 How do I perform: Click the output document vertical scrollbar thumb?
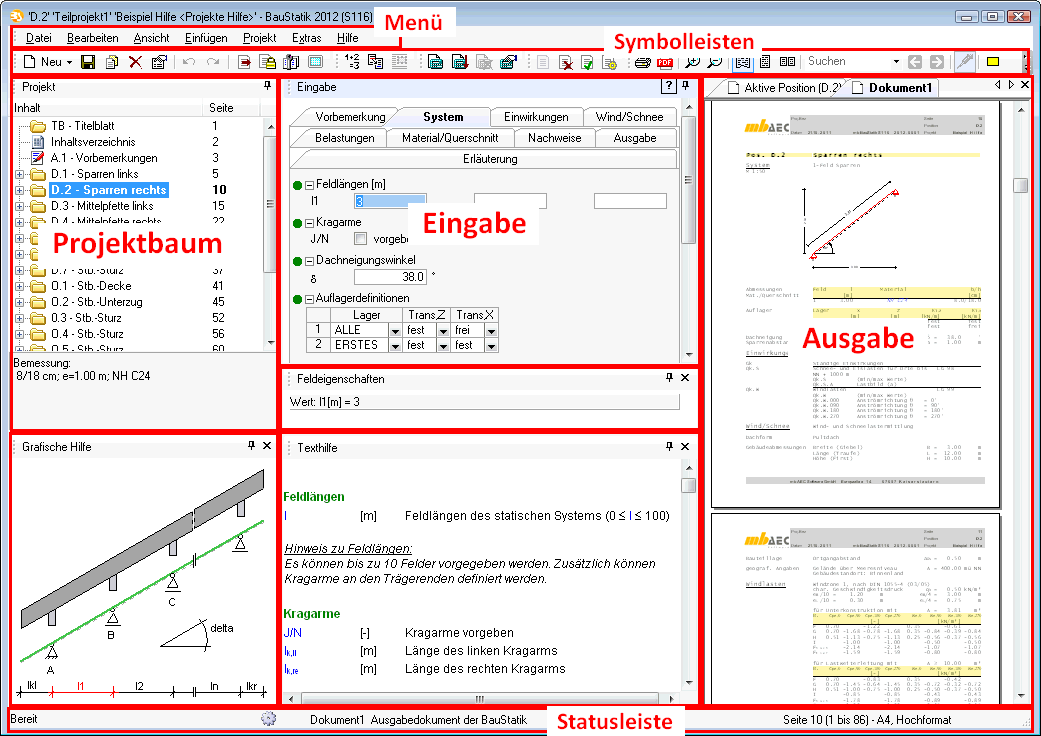click(x=1020, y=185)
